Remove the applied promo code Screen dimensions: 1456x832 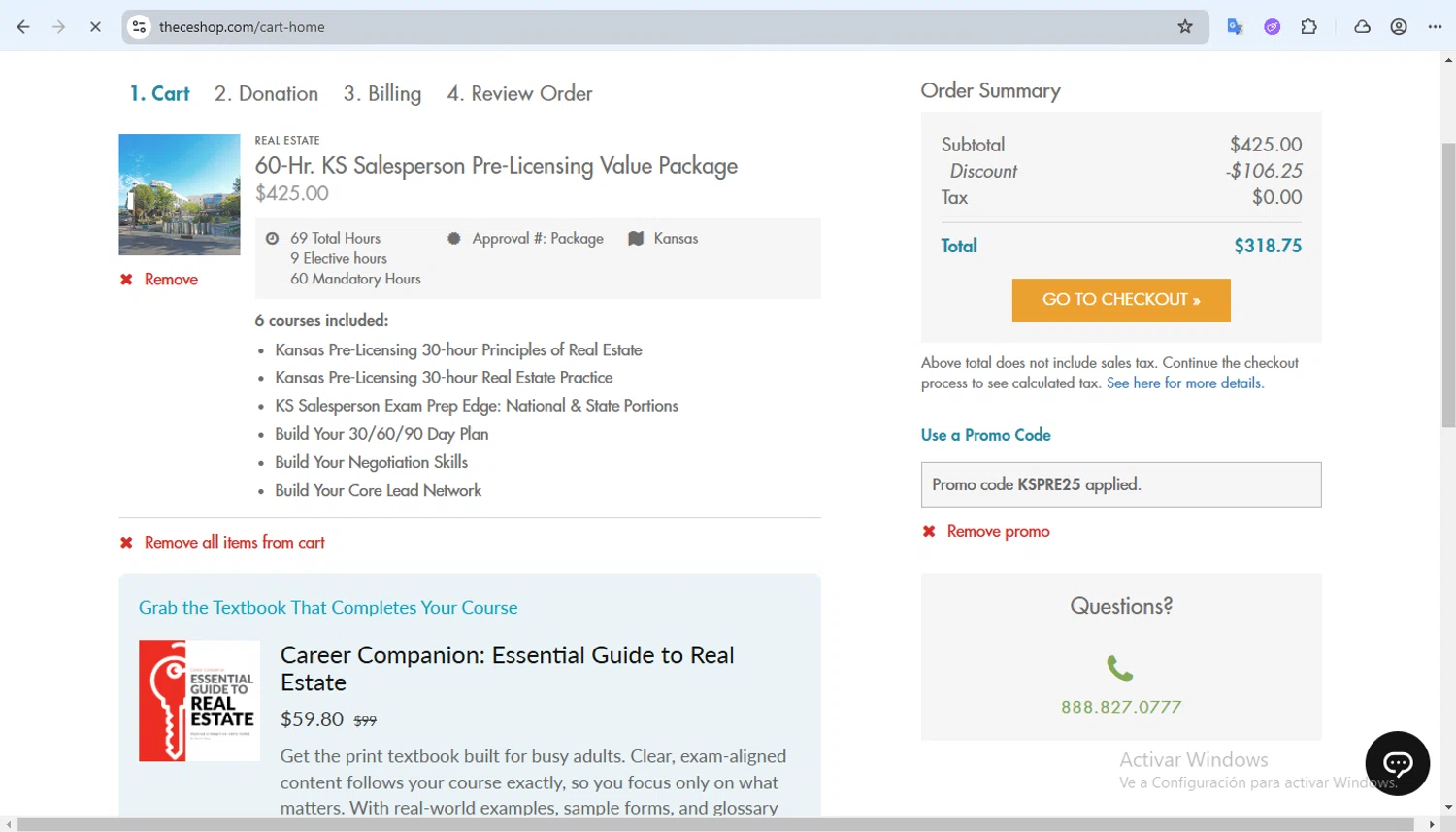997,532
